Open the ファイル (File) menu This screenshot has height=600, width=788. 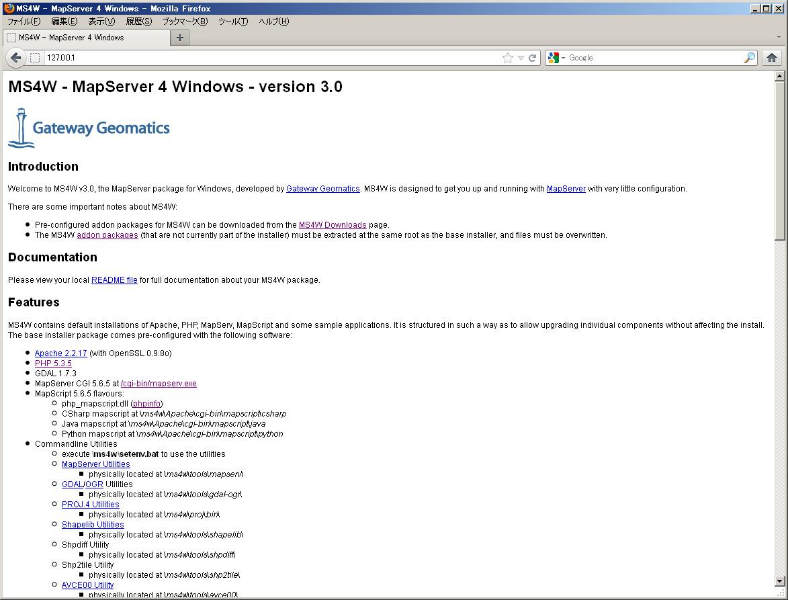pos(24,21)
